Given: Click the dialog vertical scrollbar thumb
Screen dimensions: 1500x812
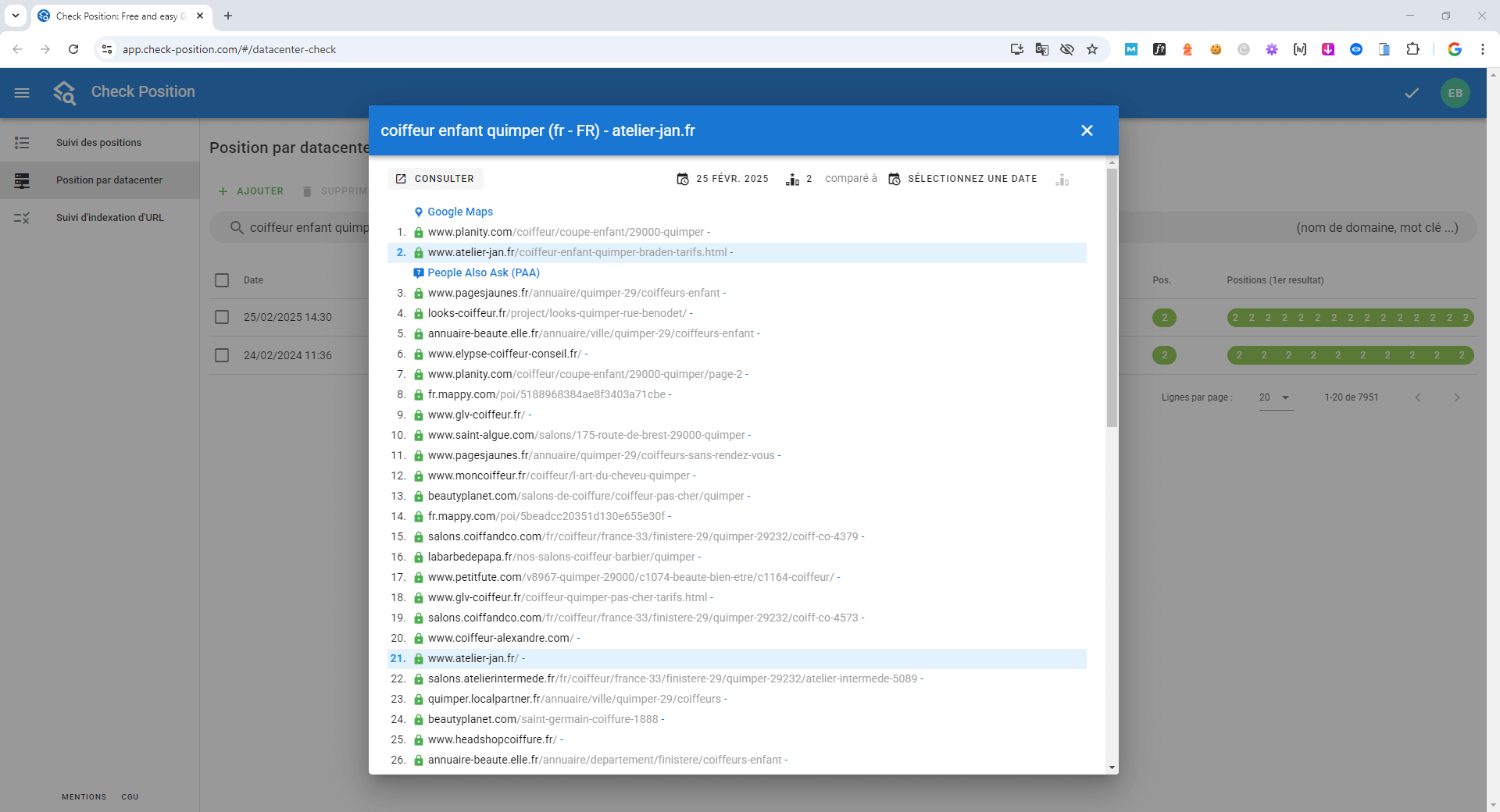Looking at the screenshot, I should 1112,297.
